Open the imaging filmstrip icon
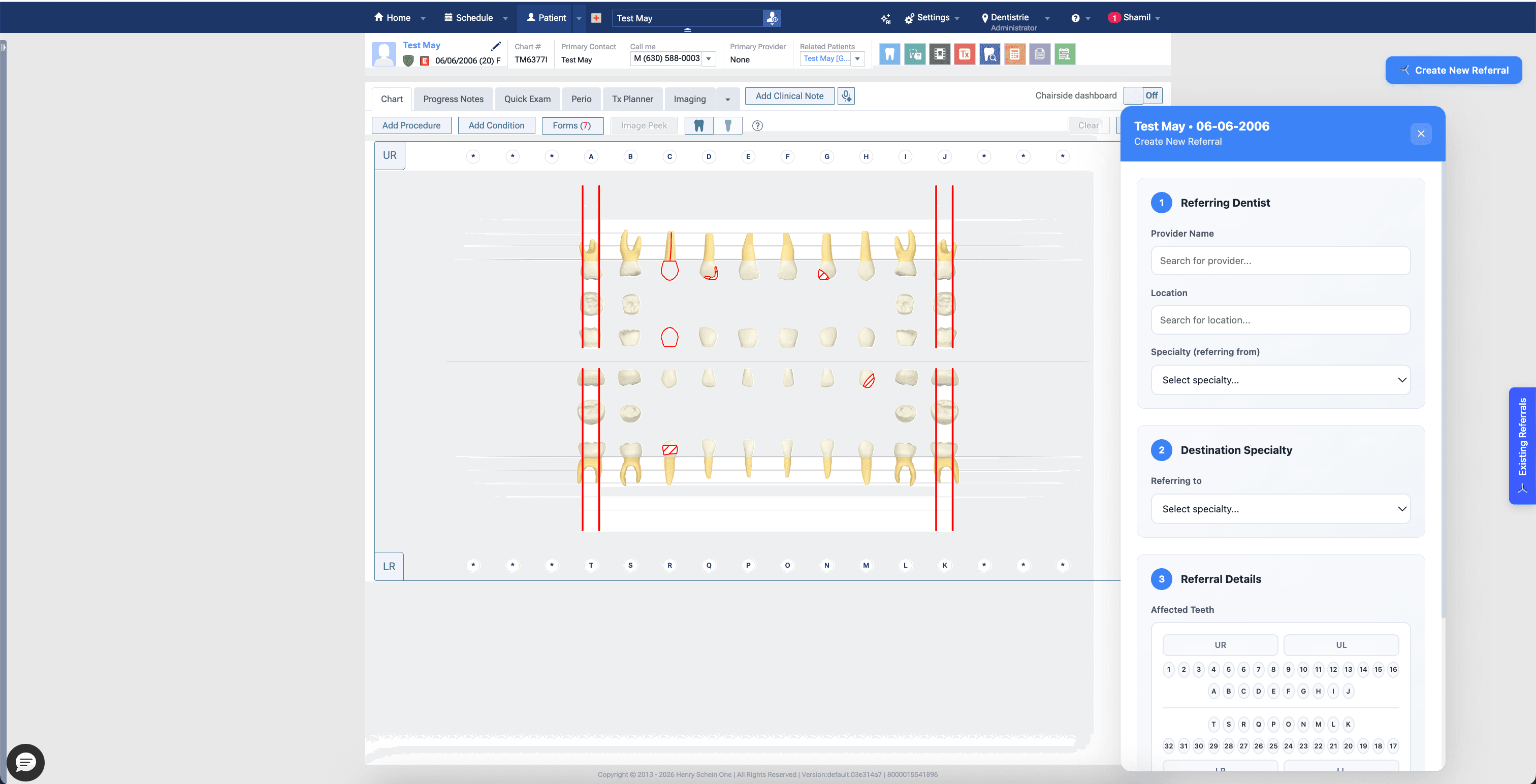Viewport: 1536px width, 784px height. 939,54
